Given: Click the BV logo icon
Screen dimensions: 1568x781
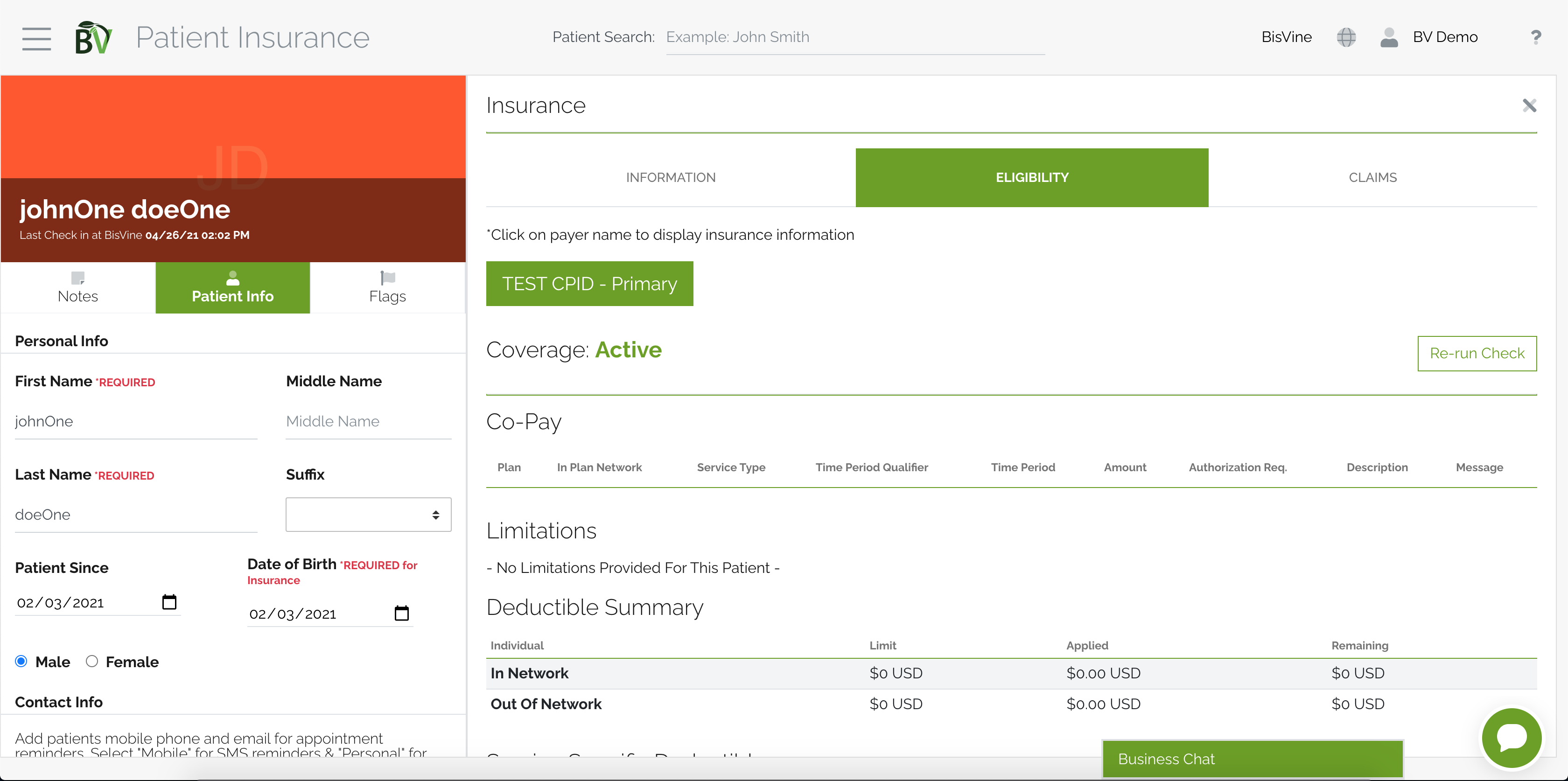Looking at the screenshot, I should (x=92, y=38).
